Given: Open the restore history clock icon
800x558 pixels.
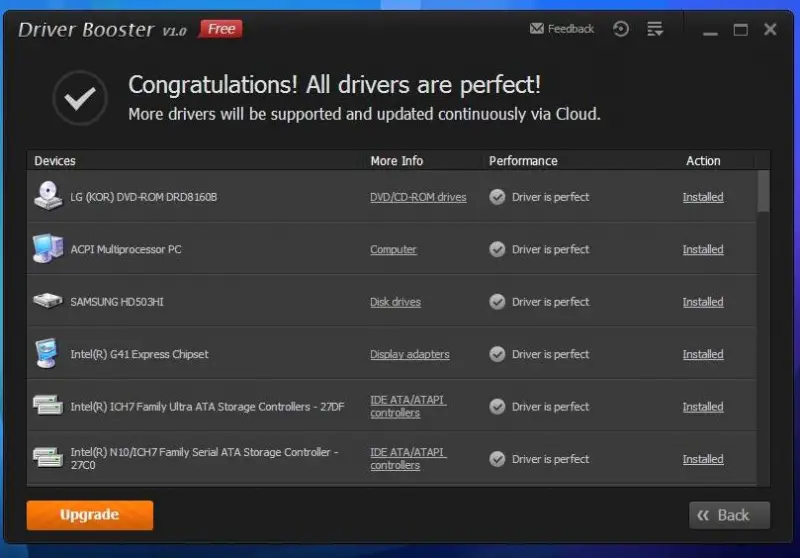Looking at the screenshot, I should point(620,29).
